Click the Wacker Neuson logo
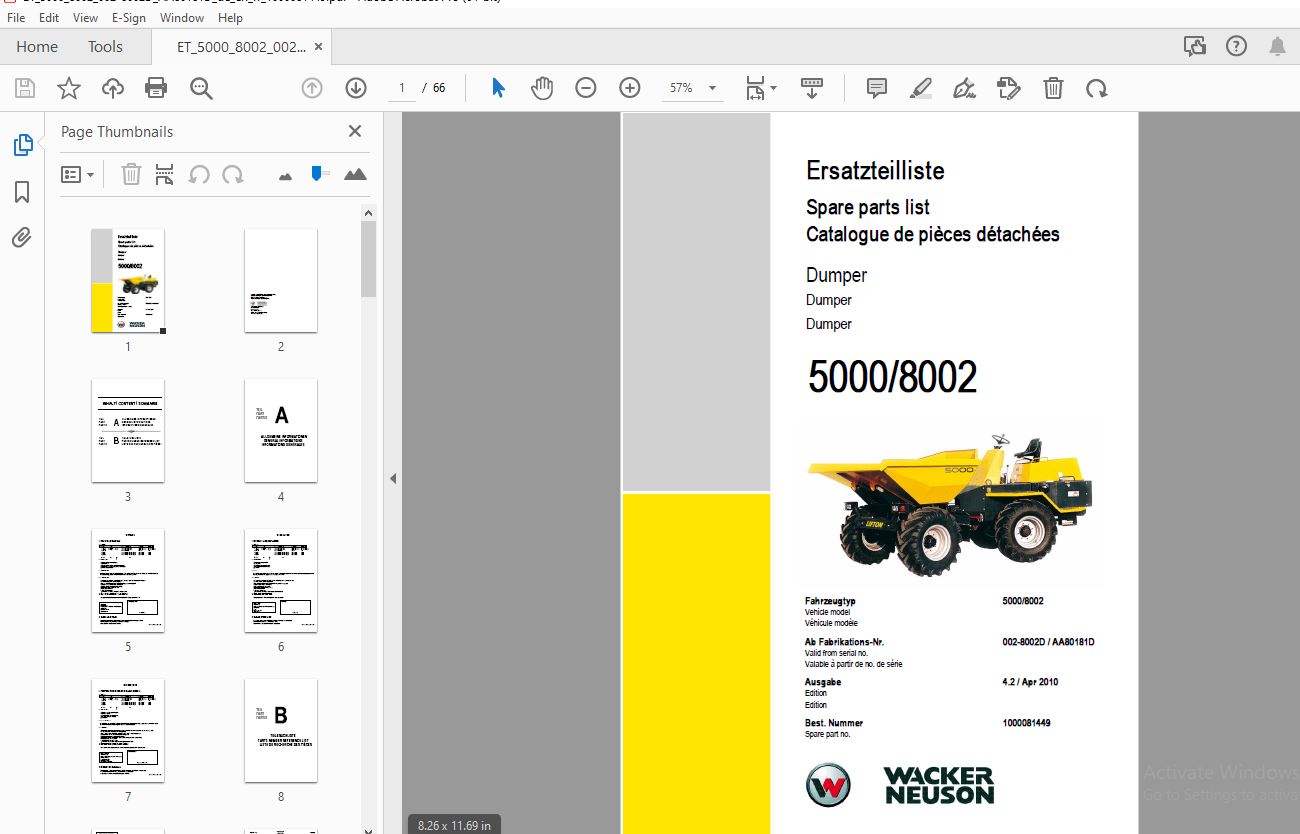The height and width of the screenshot is (834, 1300). pos(900,785)
